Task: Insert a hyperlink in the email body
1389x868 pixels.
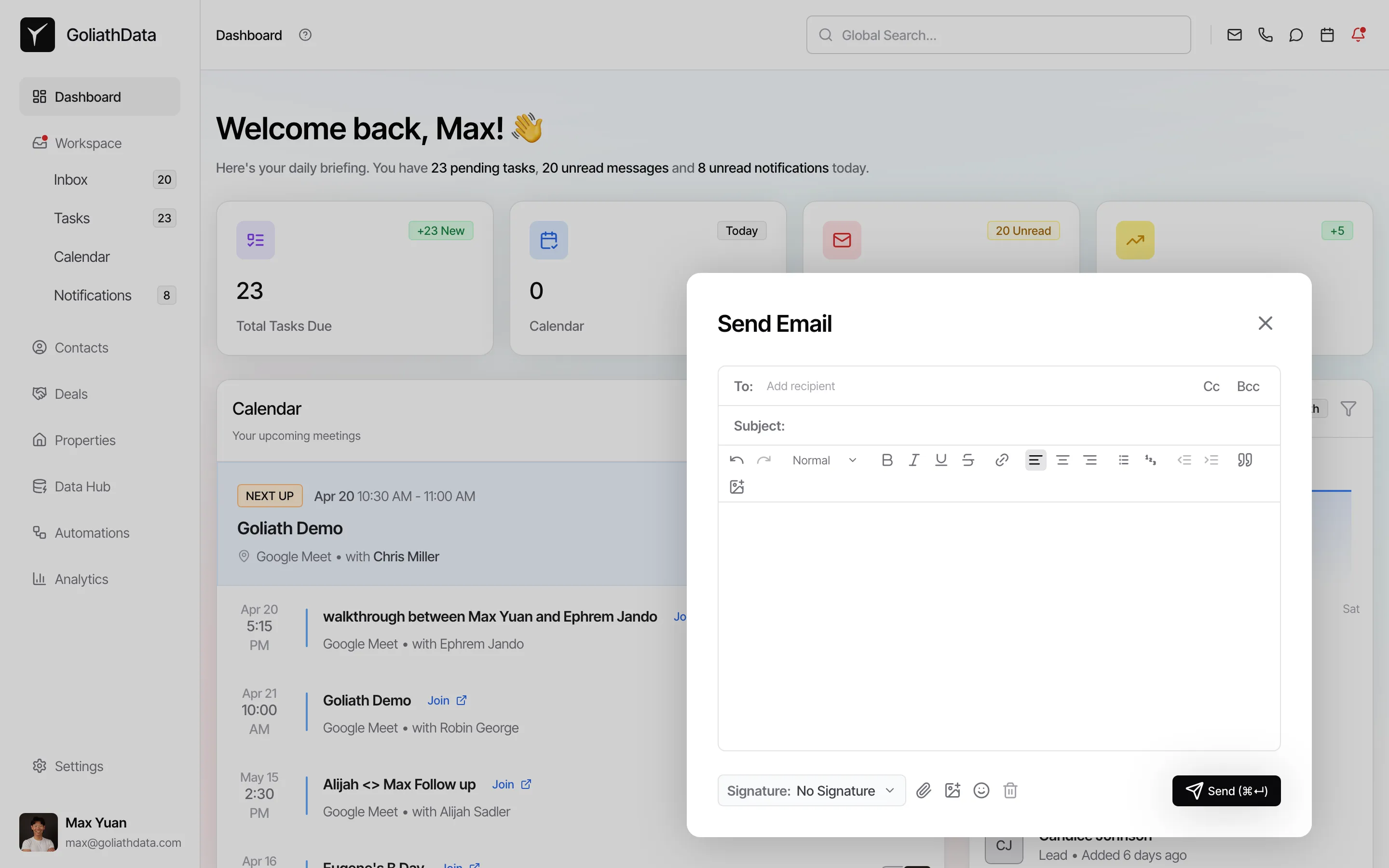Action: click(x=1002, y=459)
